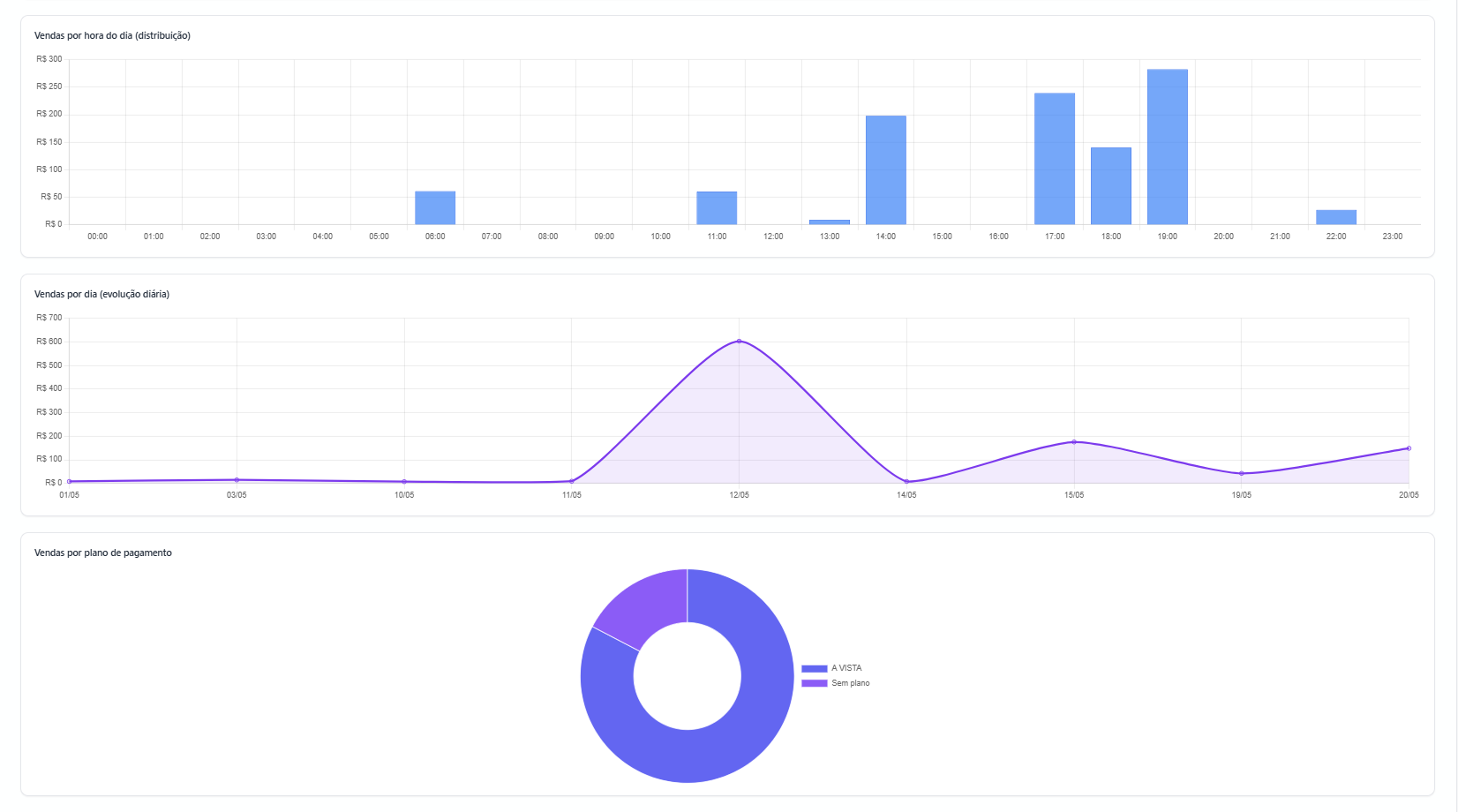
Task: Click the 03/05 data point on line chart
Action: click(x=237, y=480)
